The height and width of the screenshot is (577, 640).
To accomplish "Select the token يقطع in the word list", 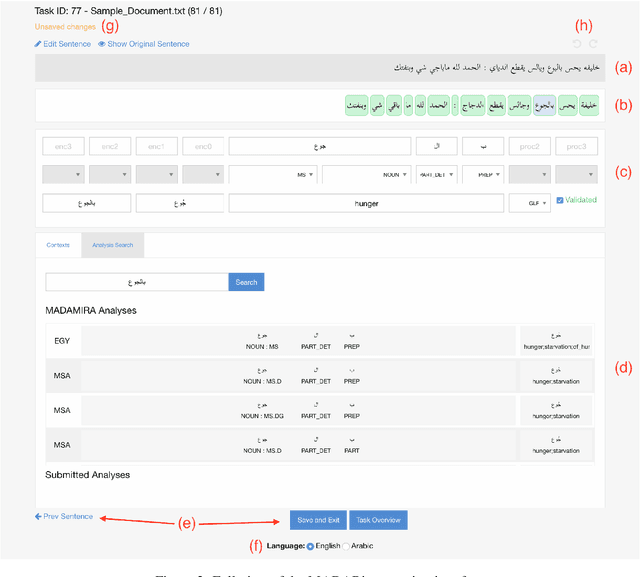I will pyautogui.click(x=496, y=106).
